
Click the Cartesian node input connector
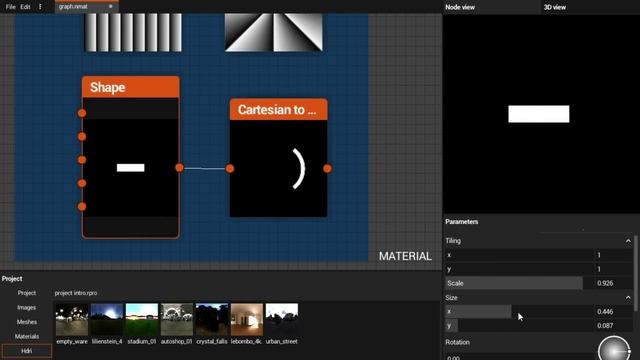pos(230,168)
